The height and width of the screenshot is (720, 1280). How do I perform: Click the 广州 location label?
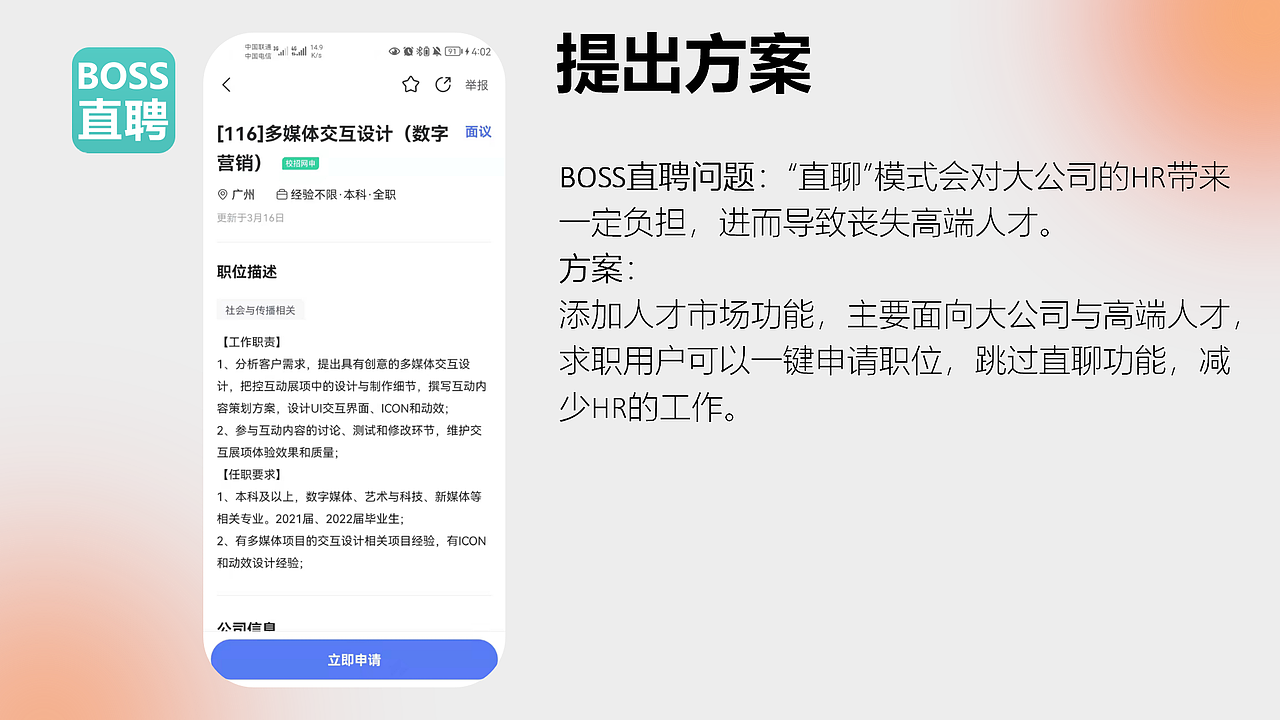tap(243, 195)
